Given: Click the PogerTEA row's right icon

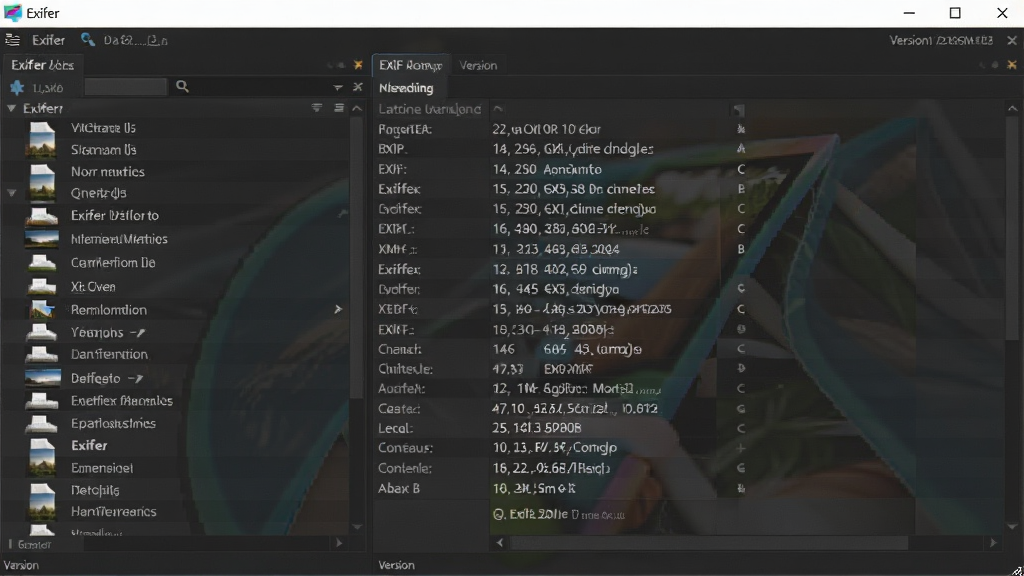Looking at the screenshot, I should 741,129.
